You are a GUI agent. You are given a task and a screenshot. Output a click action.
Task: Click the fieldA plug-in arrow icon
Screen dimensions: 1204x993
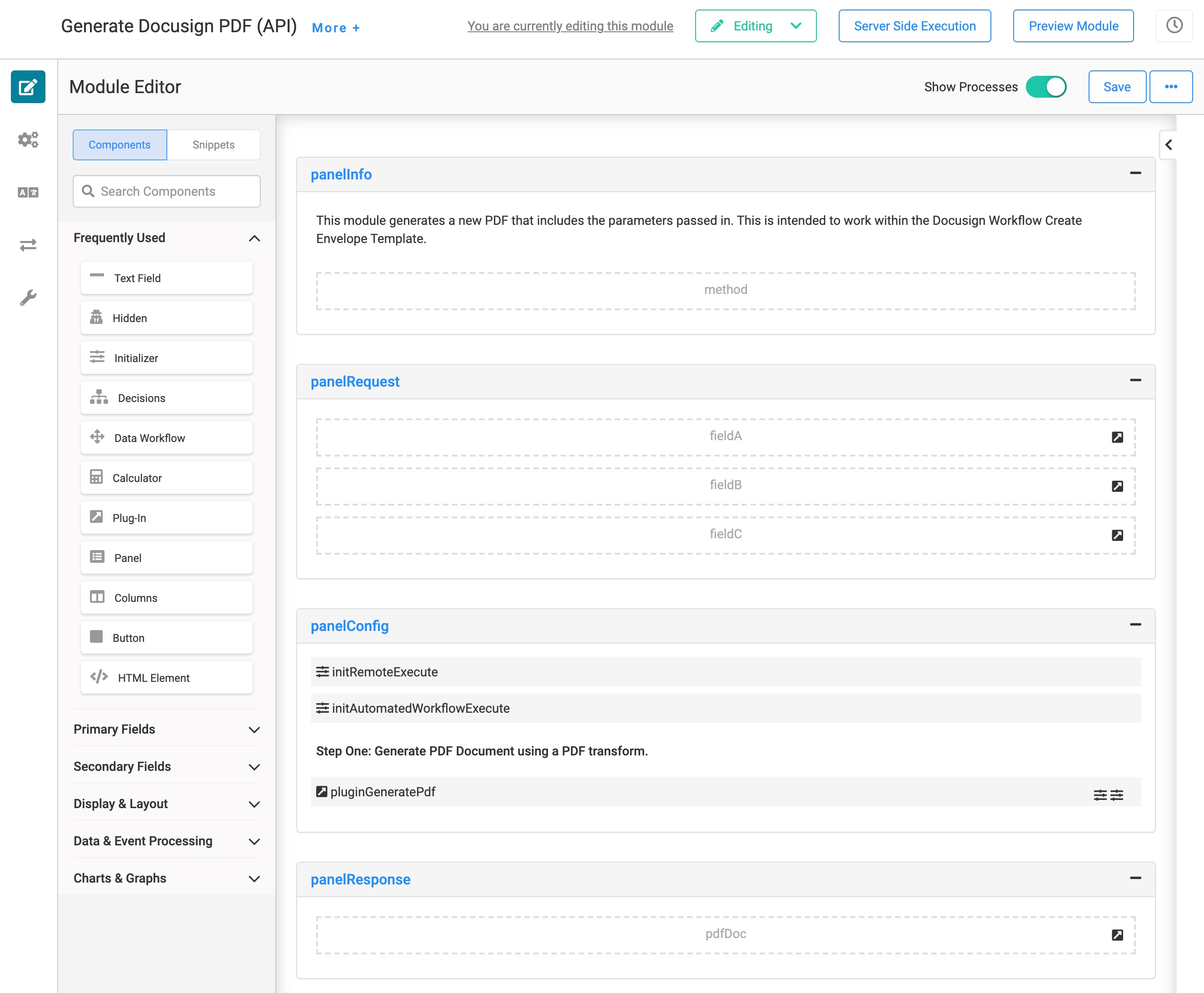click(x=1117, y=437)
